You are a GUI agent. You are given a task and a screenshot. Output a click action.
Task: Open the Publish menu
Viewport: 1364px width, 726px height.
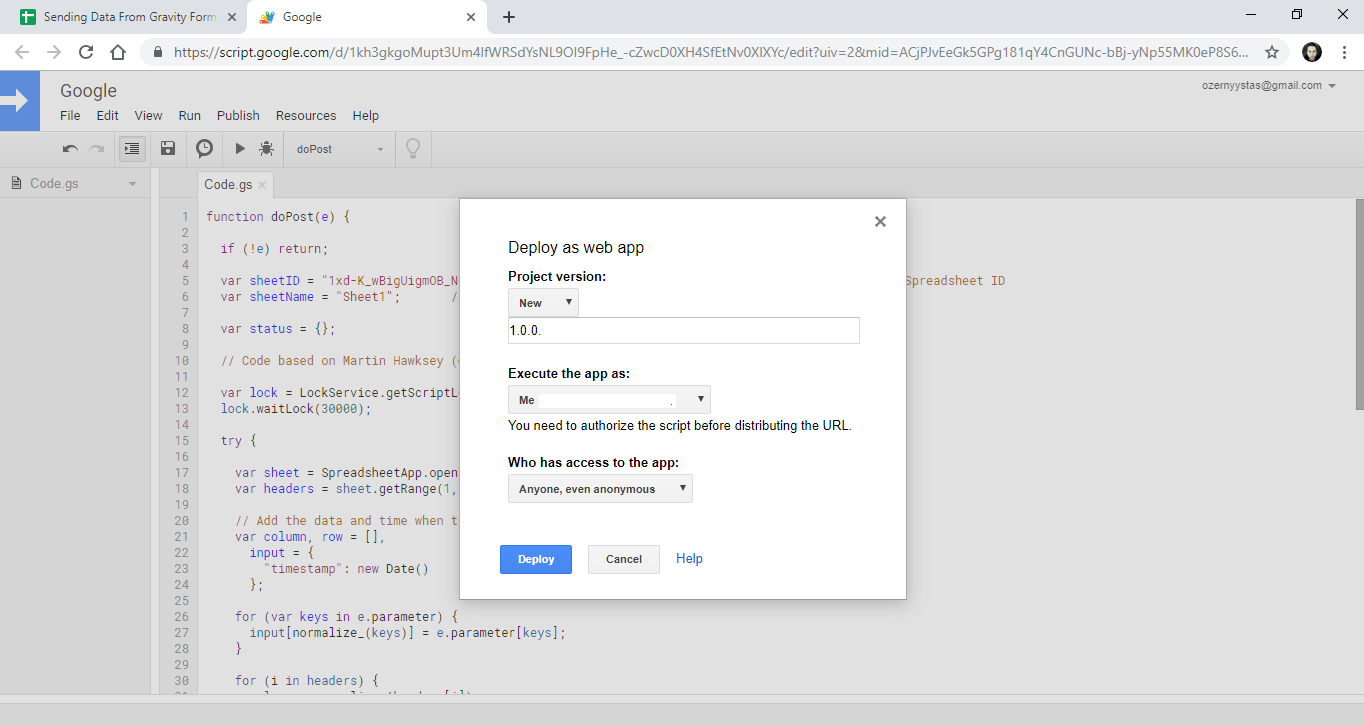tap(238, 115)
